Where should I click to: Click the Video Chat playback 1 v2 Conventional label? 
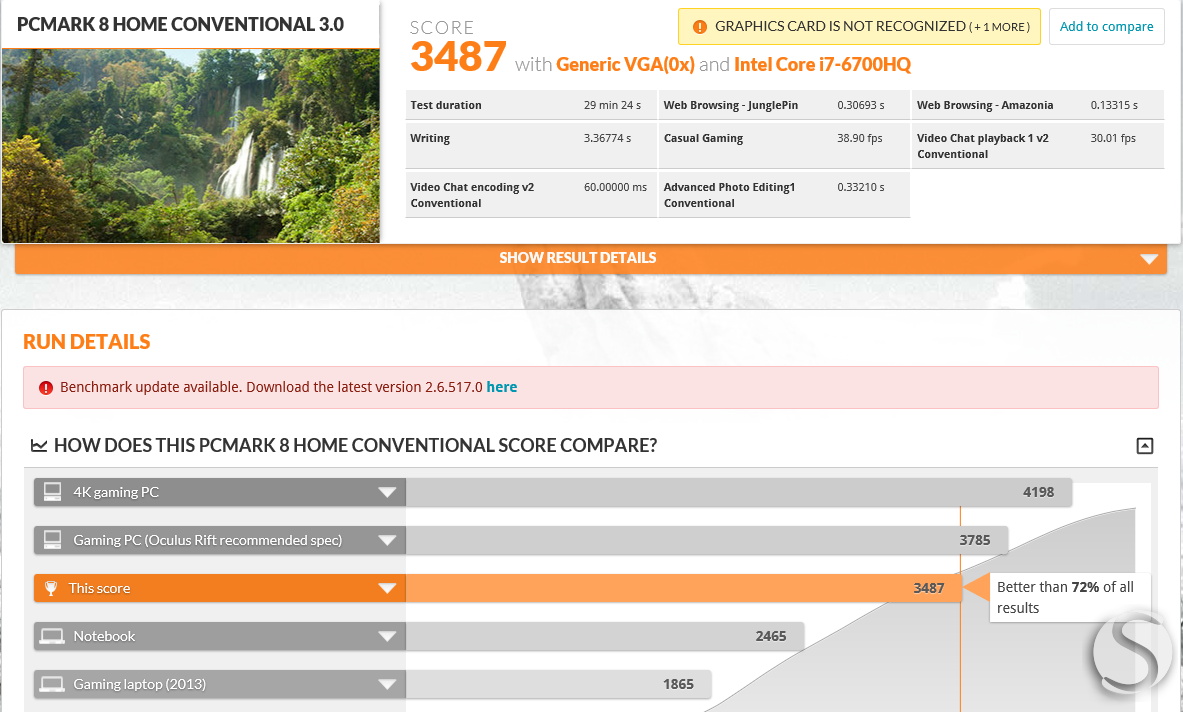point(982,146)
